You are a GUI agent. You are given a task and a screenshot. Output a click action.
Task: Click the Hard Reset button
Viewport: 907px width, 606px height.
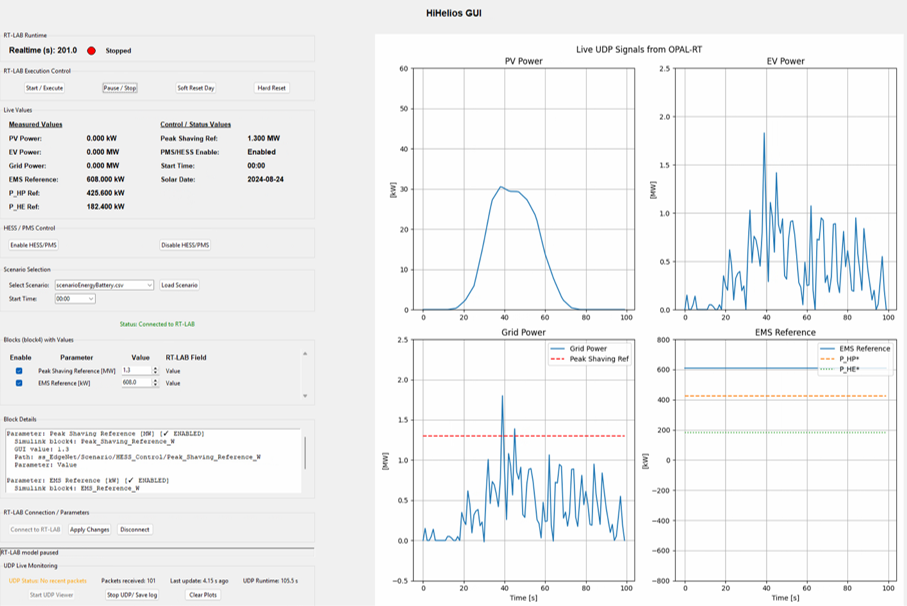[271, 88]
